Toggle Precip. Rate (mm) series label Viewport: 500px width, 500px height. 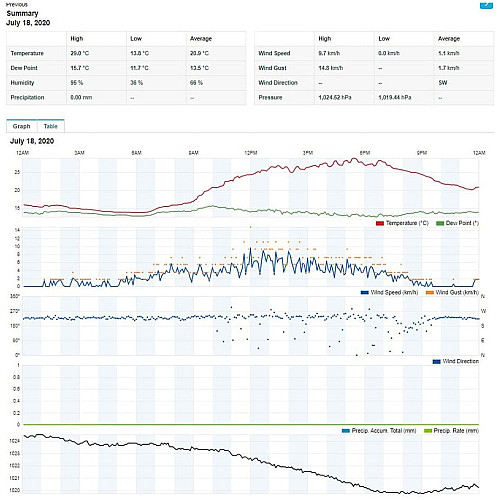coord(456,431)
